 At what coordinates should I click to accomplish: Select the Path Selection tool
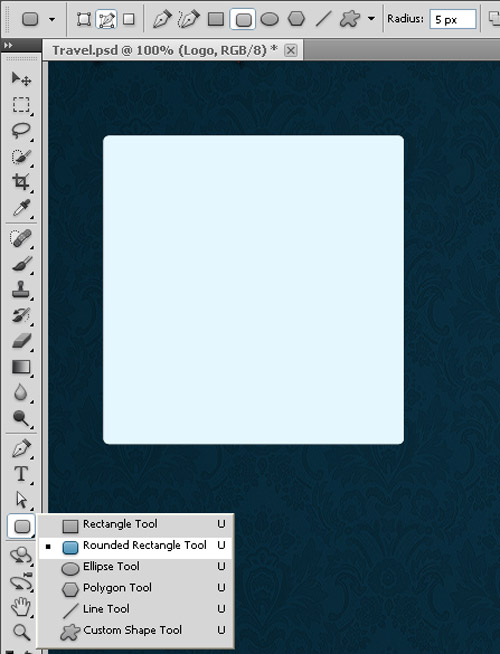point(21,500)
